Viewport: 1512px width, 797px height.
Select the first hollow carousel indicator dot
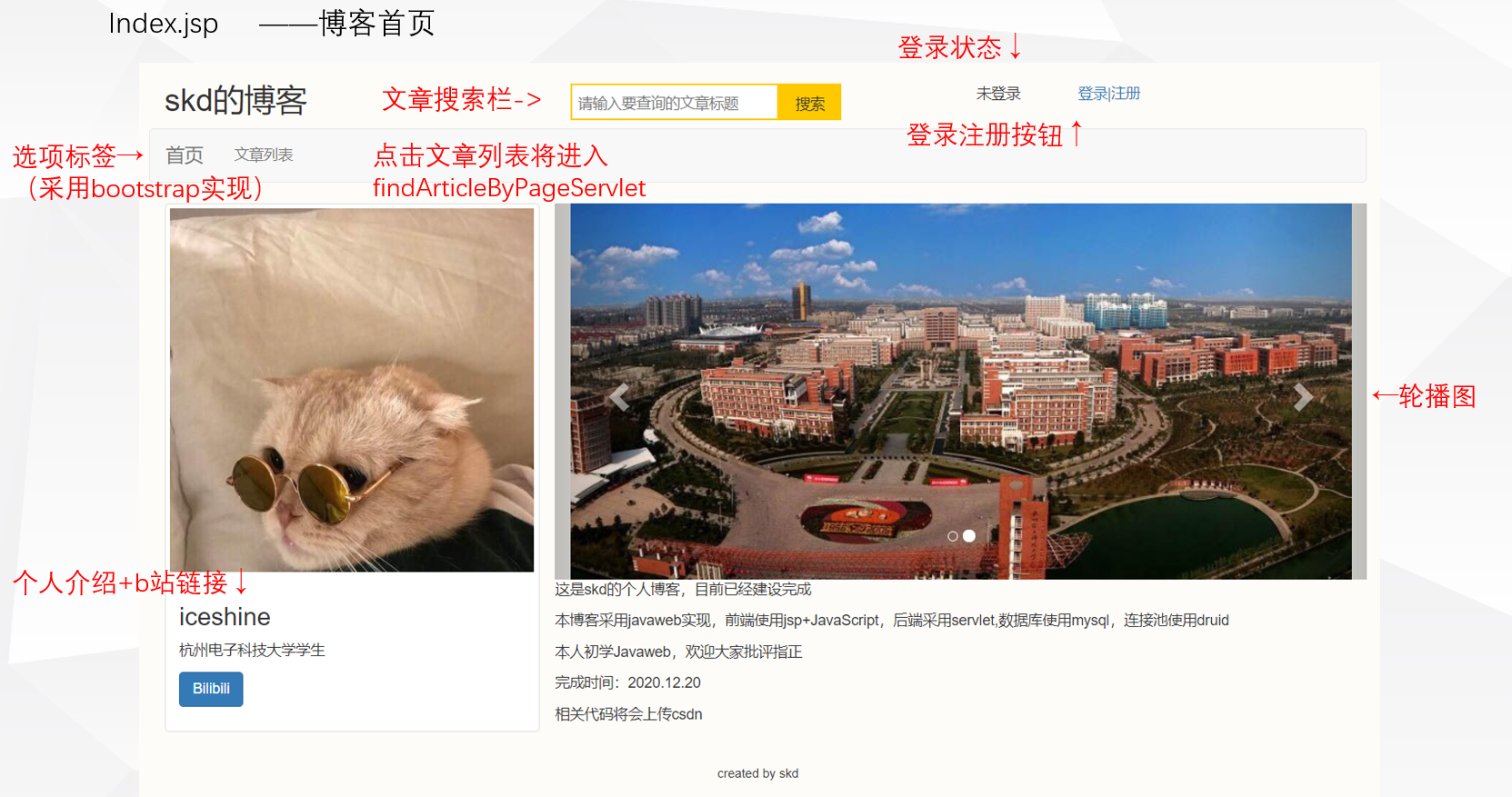pos(953,536)
